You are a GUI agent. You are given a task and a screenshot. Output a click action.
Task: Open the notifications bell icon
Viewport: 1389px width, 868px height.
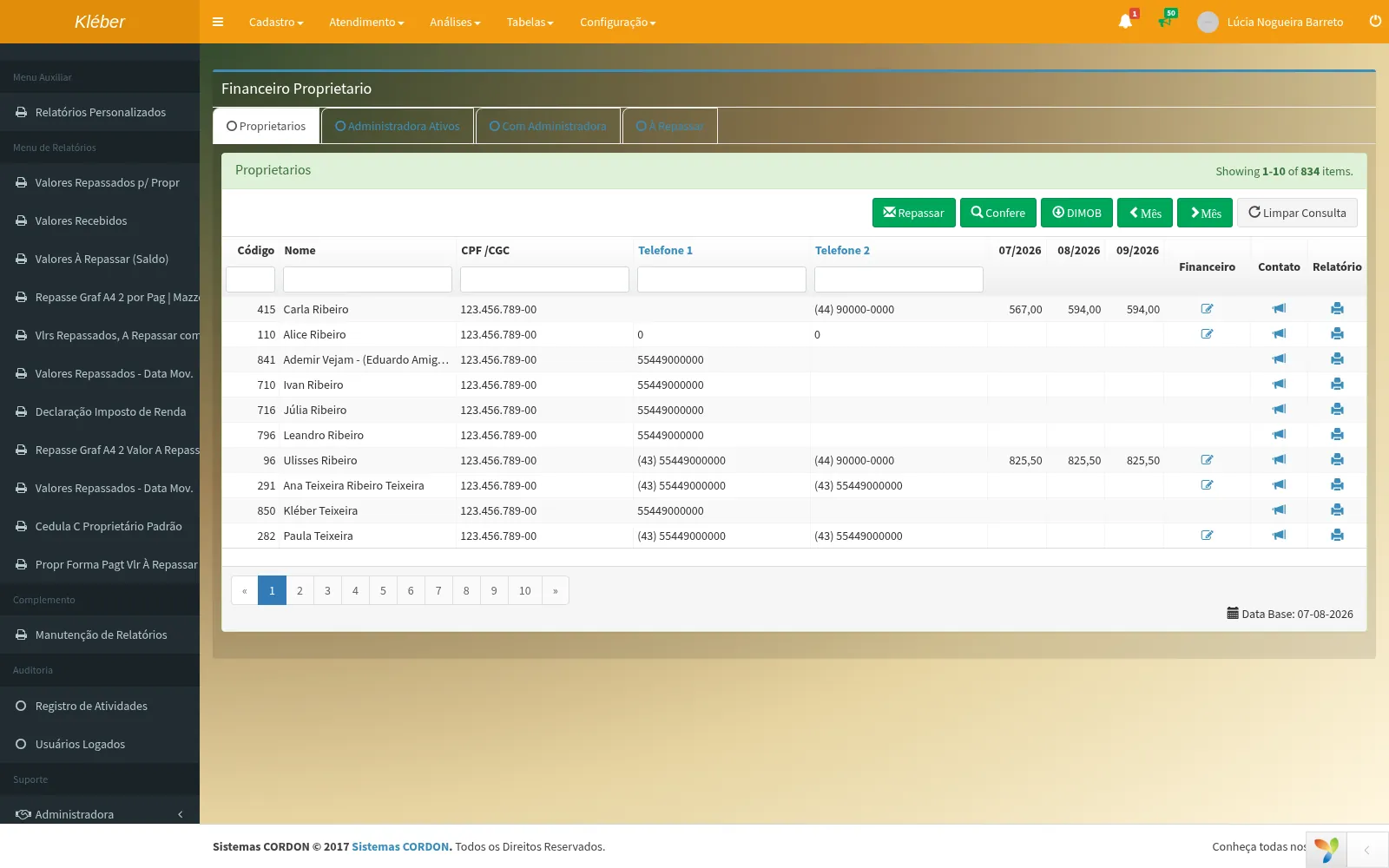click(x=1125, y=22)
